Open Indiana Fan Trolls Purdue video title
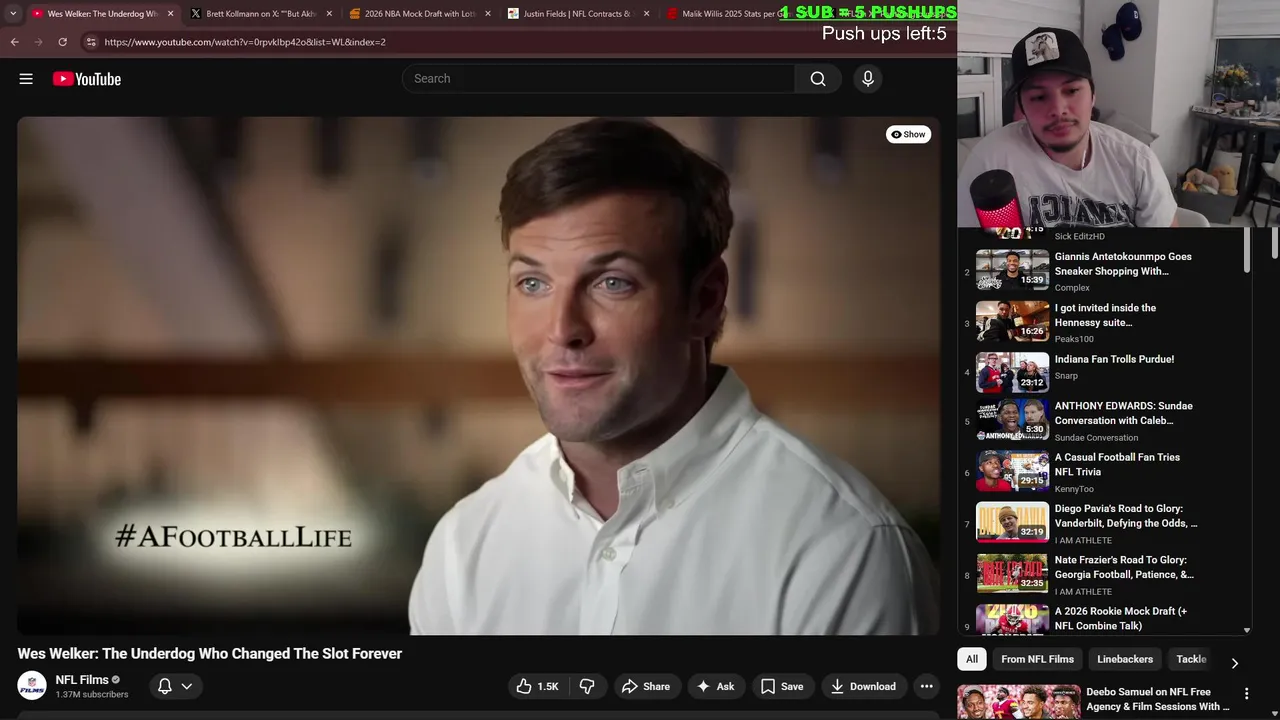 pyautogui.click(x=1114, y=359)
